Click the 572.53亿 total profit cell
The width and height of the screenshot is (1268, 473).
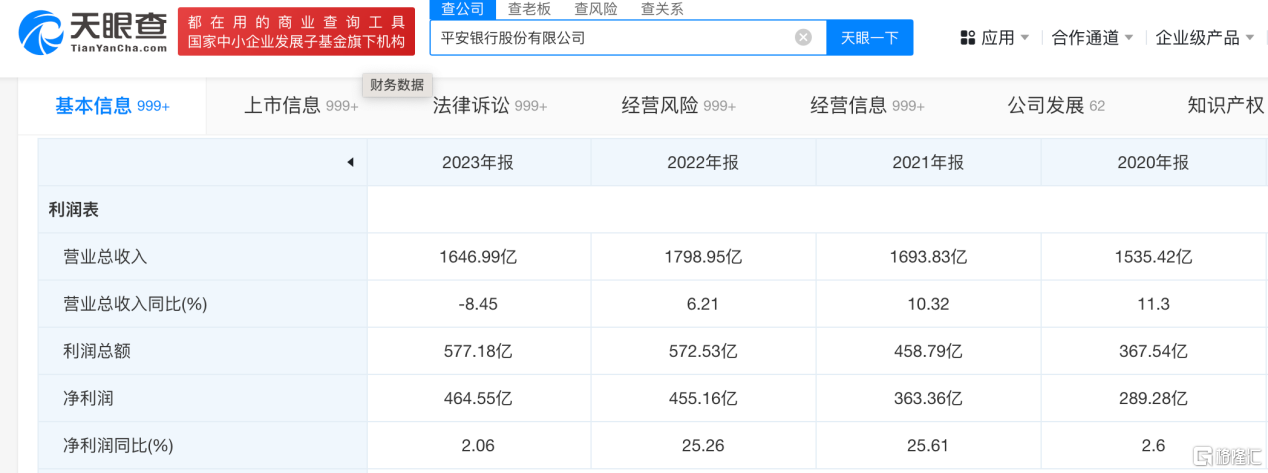(703, 351)
